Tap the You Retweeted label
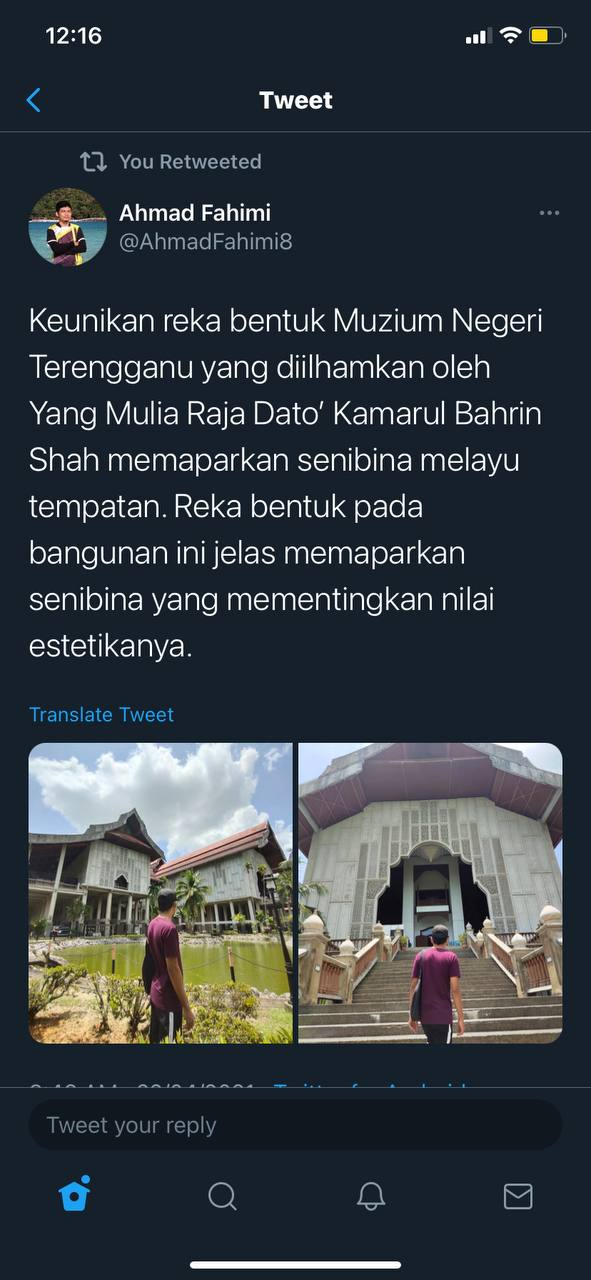591x1280 pixels. (x=190, y=162)
